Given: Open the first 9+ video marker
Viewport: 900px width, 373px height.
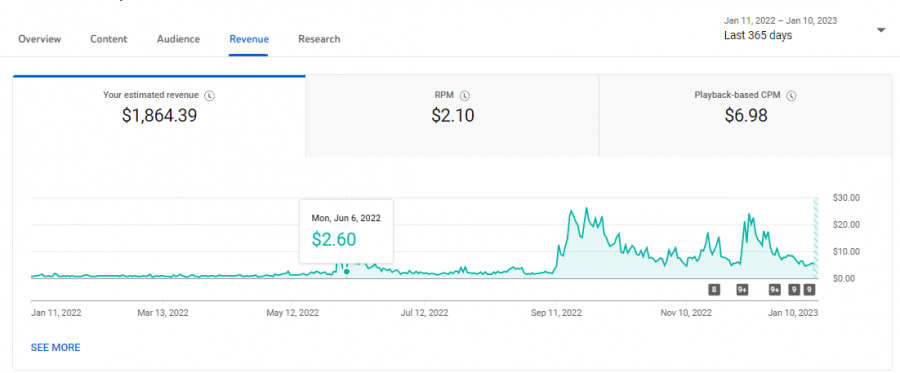Looking at the screenshot, I should (743, 290).
